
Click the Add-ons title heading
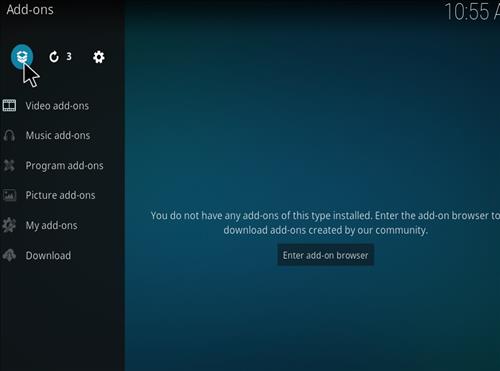click(30, 10)
